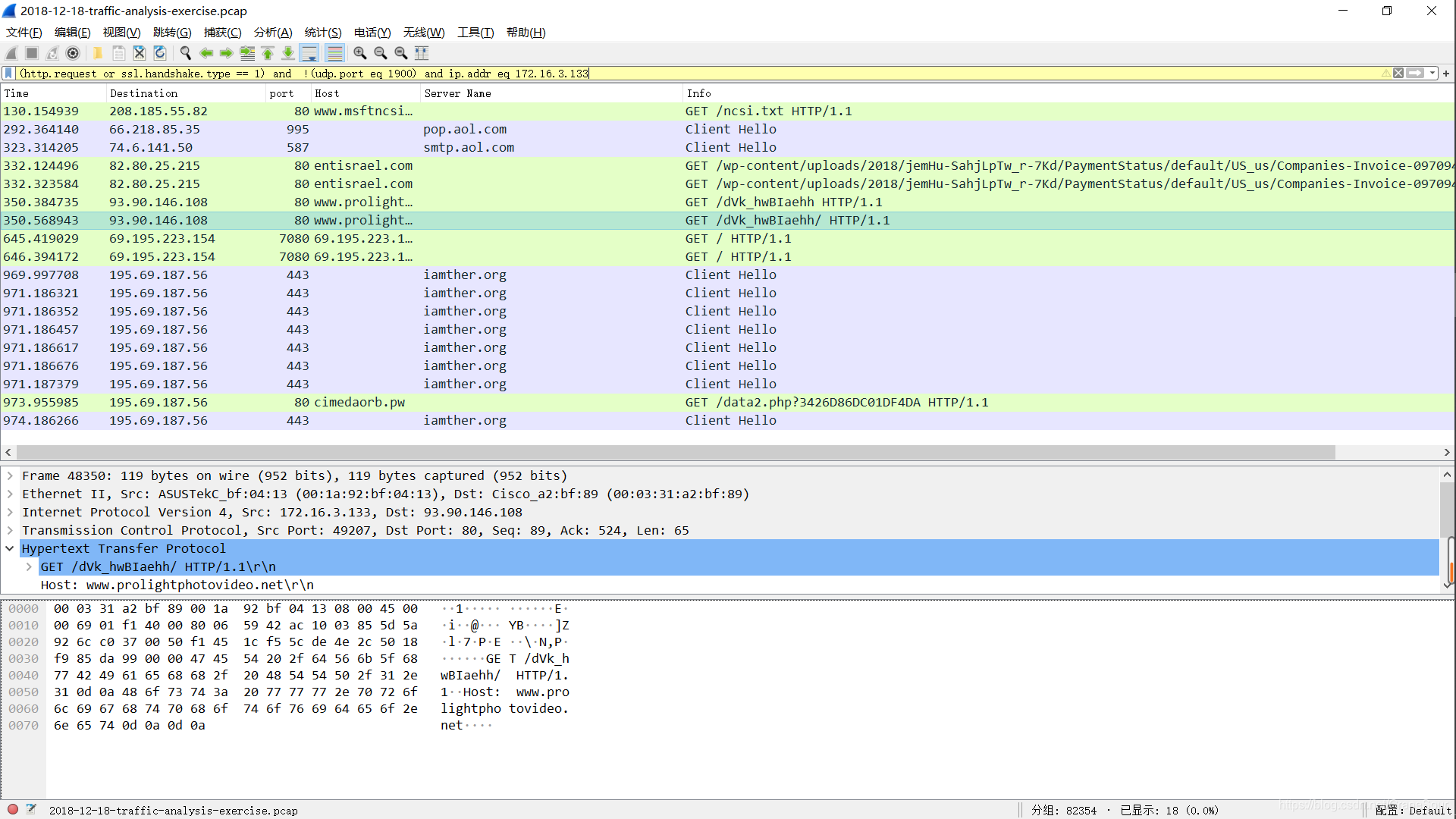Open the 跳转(G) menu
Screen dimensions: 1456x819
[172, 33]
